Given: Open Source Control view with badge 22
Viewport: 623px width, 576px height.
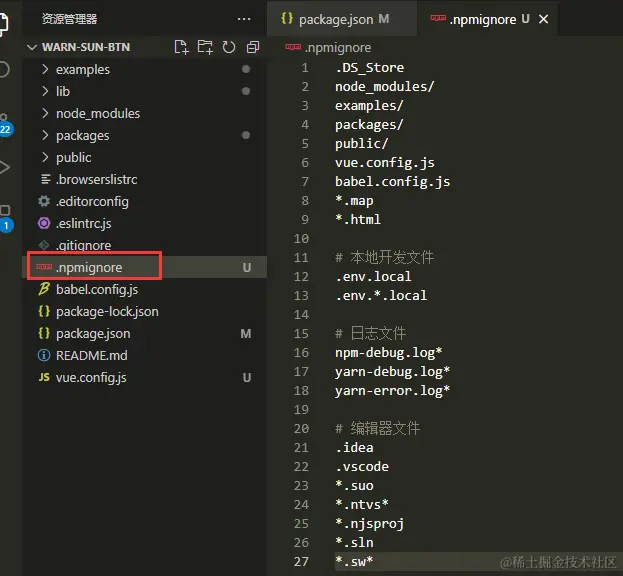Looking at the screenshot, I should pos(5,125).
